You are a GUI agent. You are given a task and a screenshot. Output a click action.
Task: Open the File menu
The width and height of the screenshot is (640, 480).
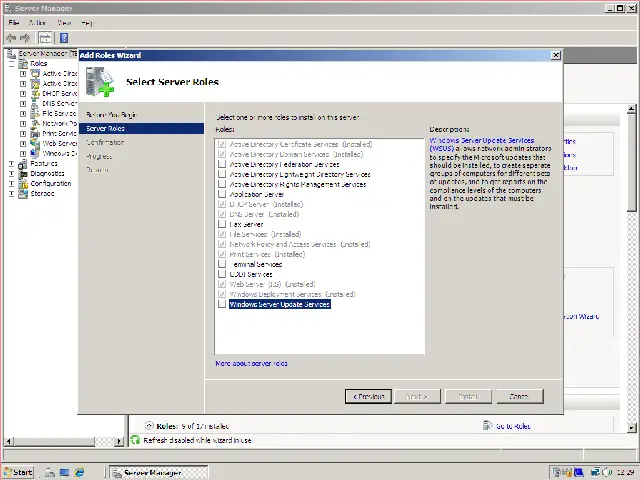click(14, 23)
